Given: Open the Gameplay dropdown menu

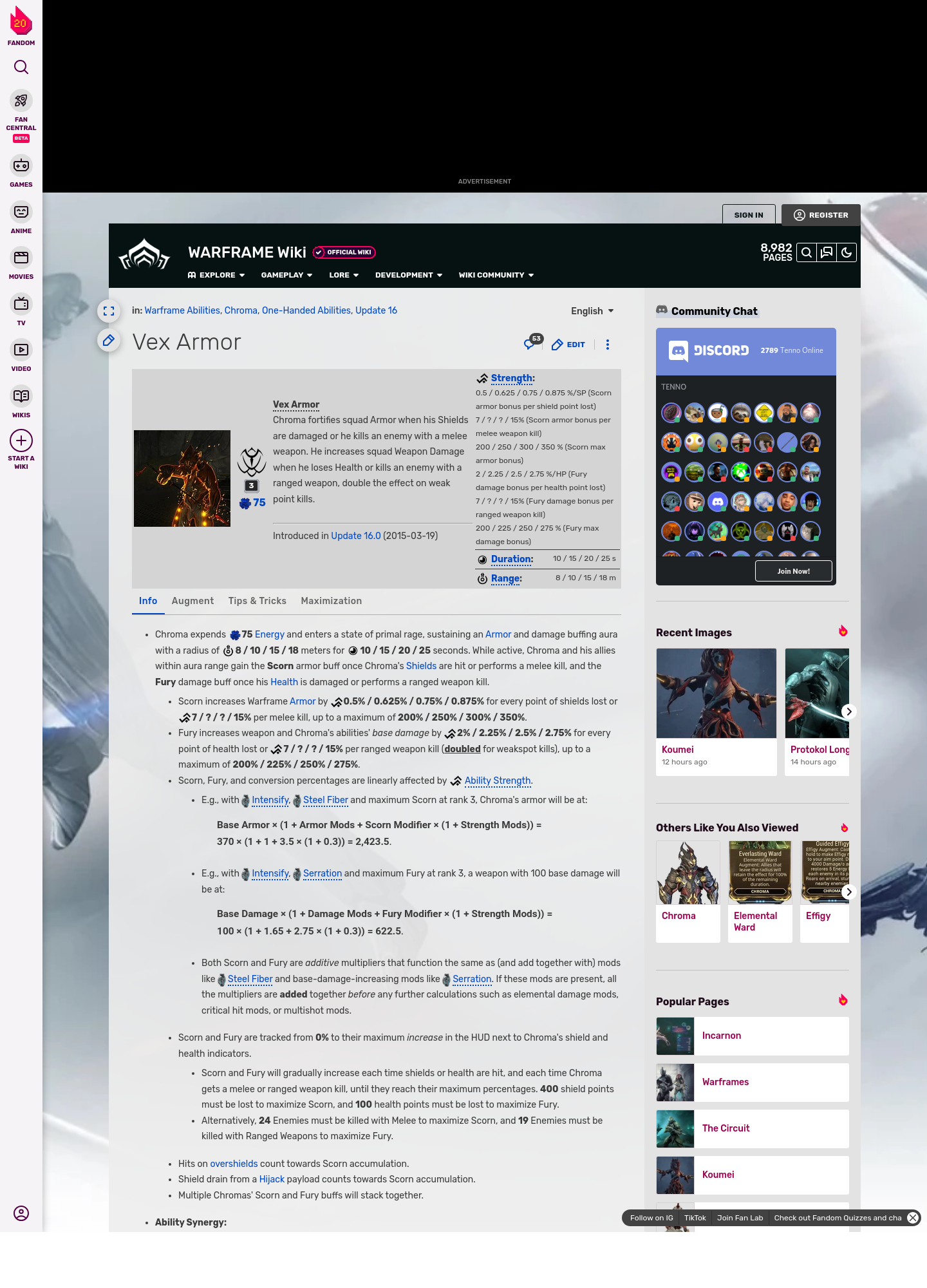Looking at the screenshot, I should click(x=287, y=275).
